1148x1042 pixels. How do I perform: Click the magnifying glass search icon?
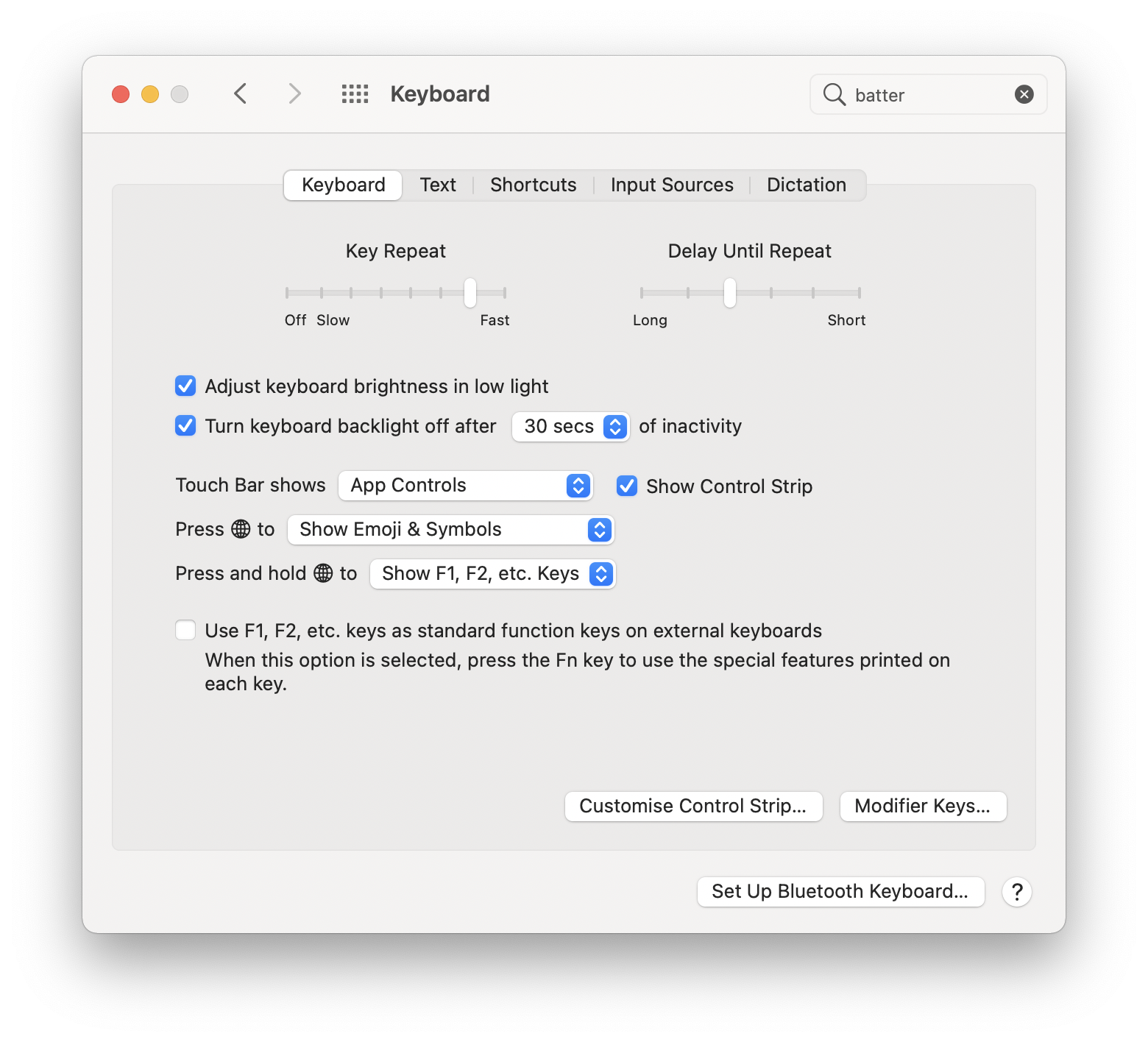tap(834, 94)
